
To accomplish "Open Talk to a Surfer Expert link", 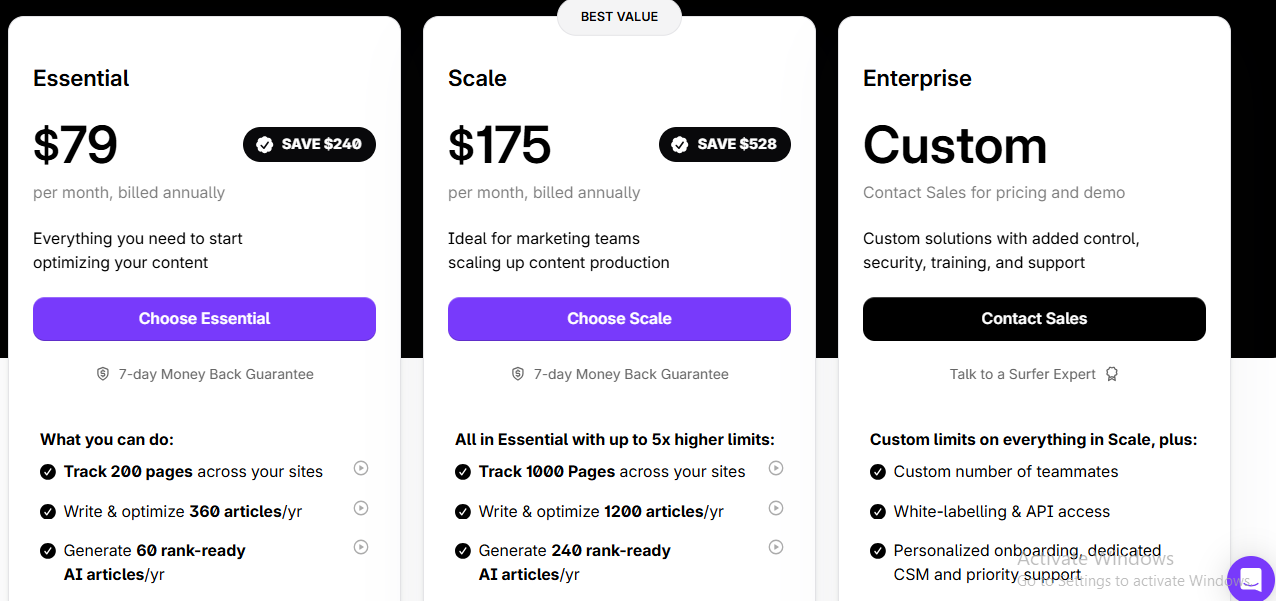I will click(x=1023, y=374).
